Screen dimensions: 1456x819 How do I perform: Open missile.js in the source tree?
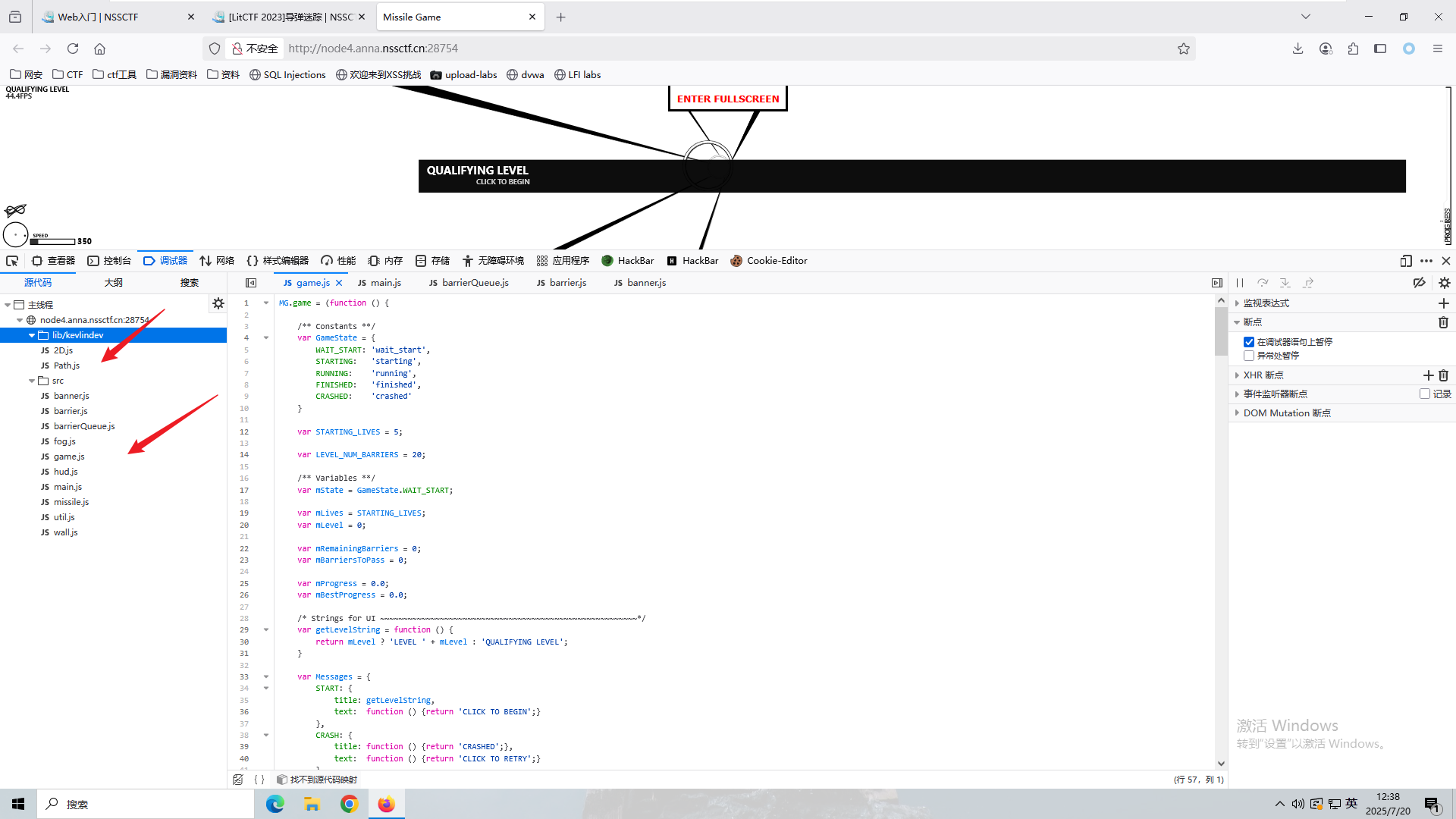coord(71,502)
